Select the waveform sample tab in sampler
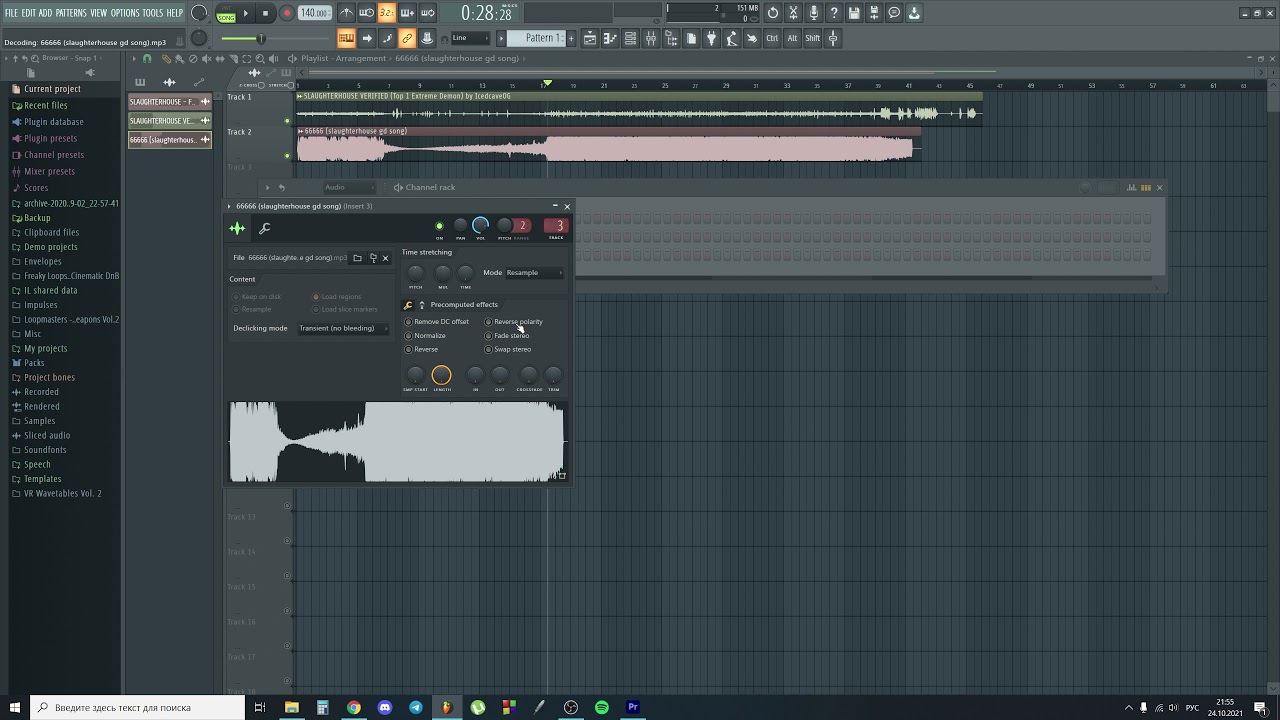 tap(238, 229)
